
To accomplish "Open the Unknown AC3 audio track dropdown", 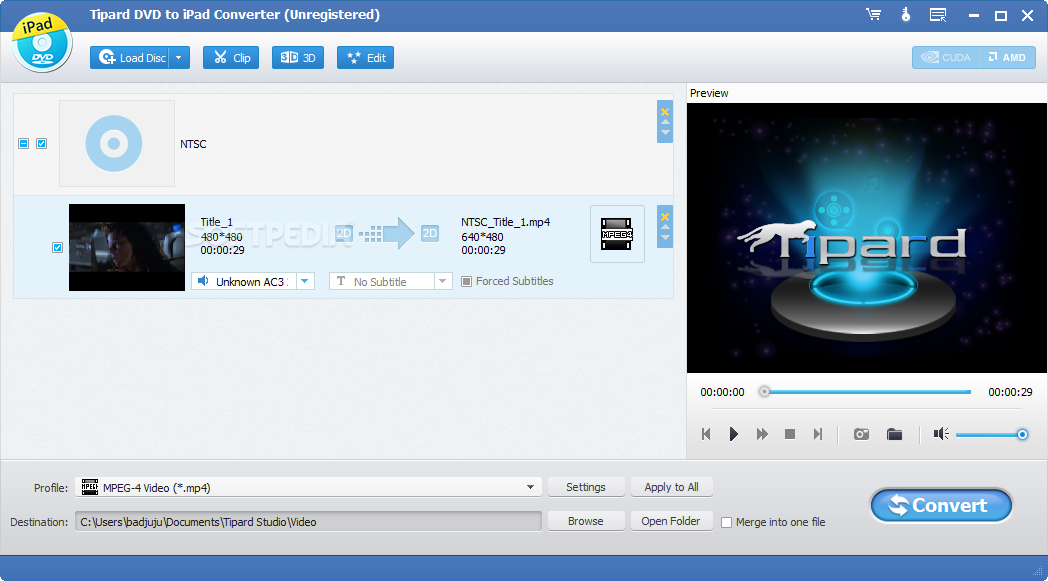I will pyautogui.click(x=305, y=281).
